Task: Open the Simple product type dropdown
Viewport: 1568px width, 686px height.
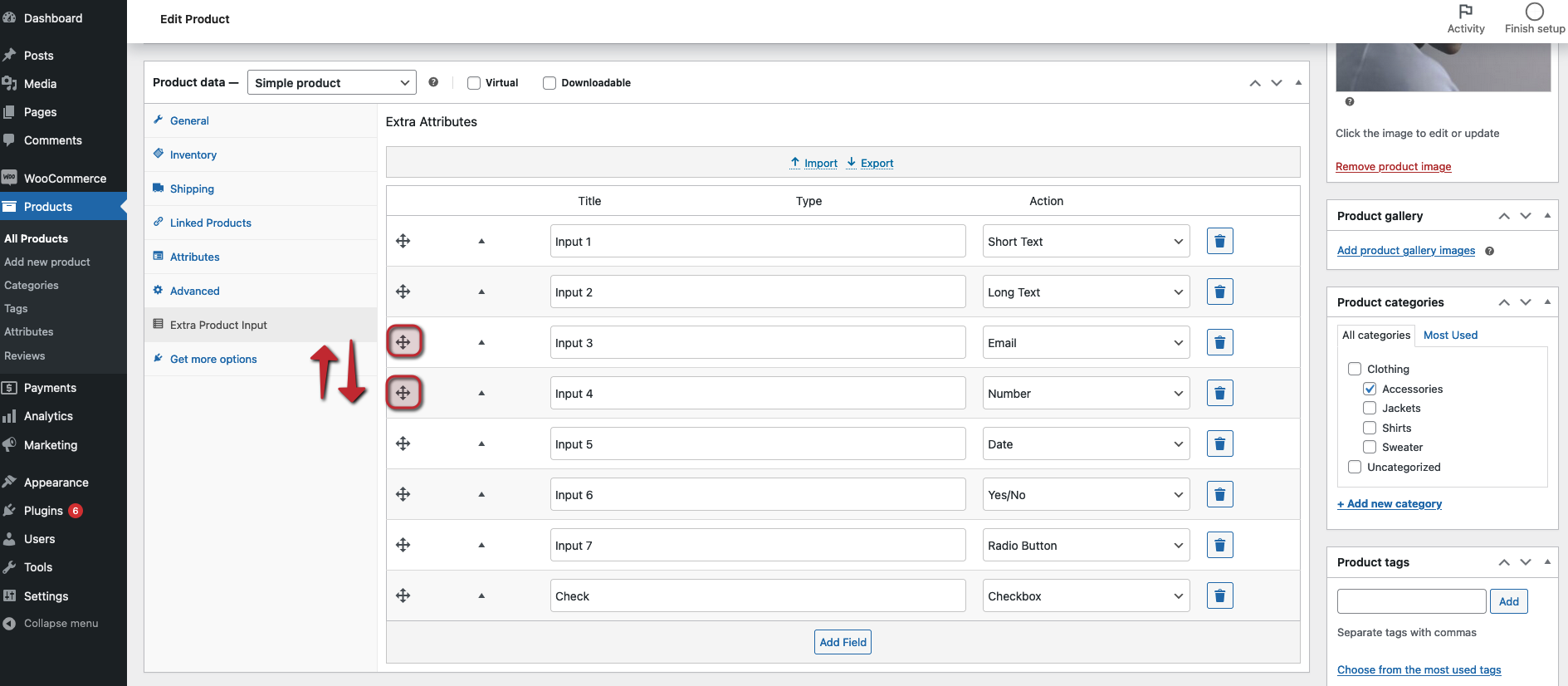Action: (x=331, y=83)
